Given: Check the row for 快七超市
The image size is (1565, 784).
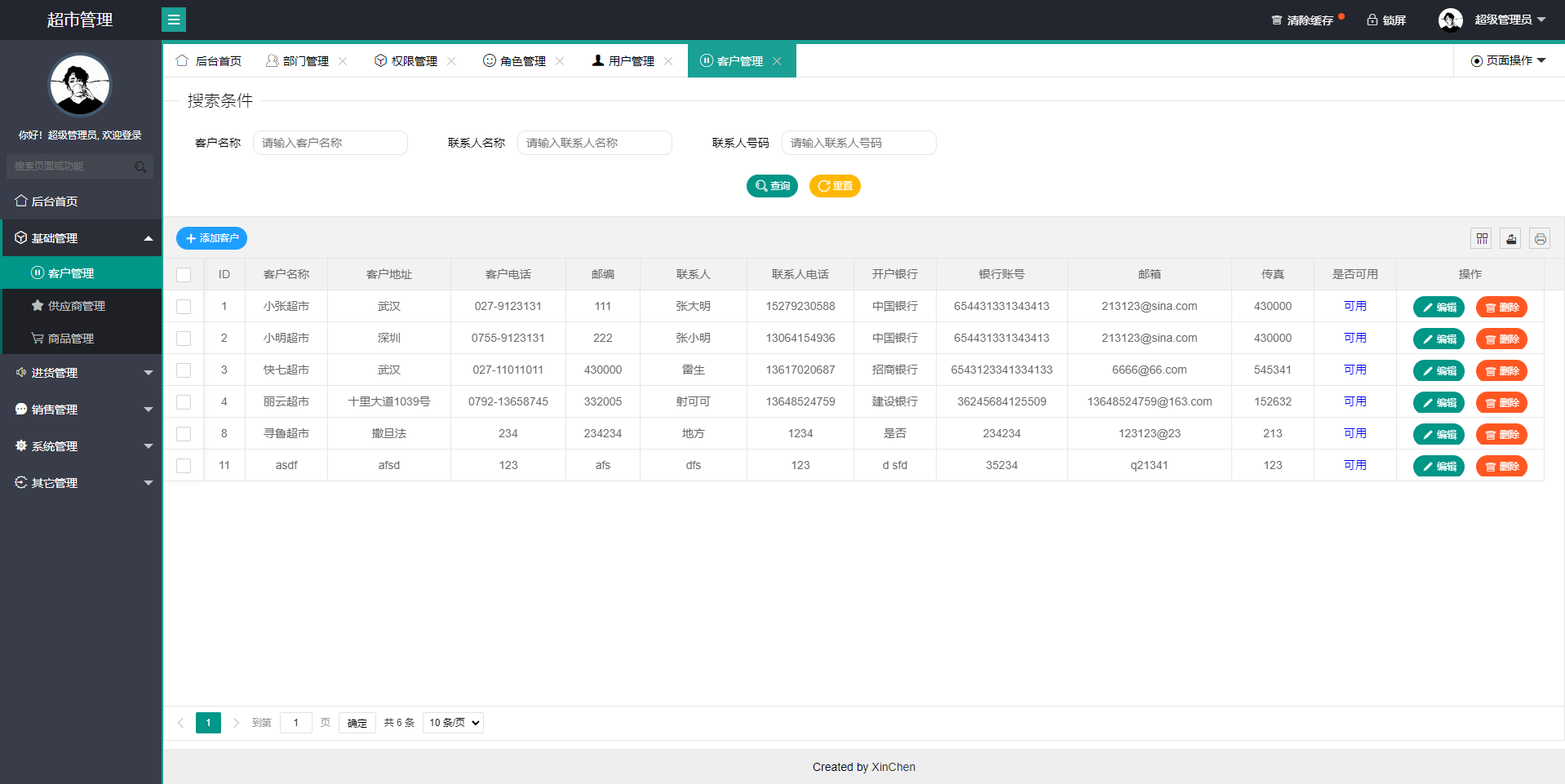Looking at the screenshot, I should [x=184, y=370].
